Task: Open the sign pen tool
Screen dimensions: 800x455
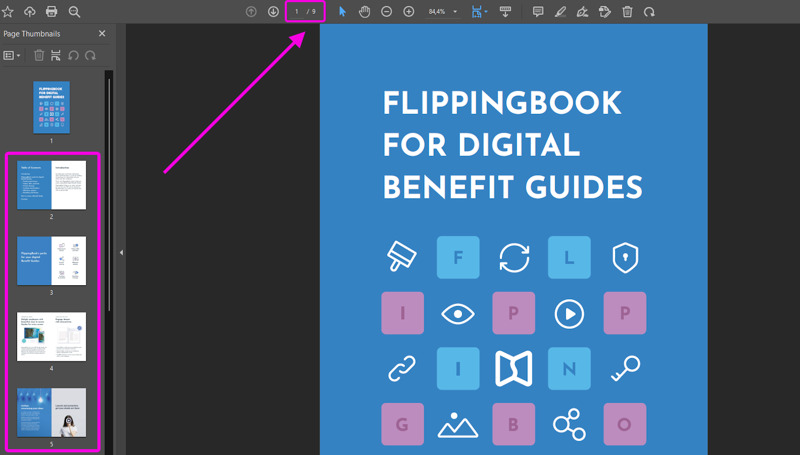Action: click(x=582, y=12)
